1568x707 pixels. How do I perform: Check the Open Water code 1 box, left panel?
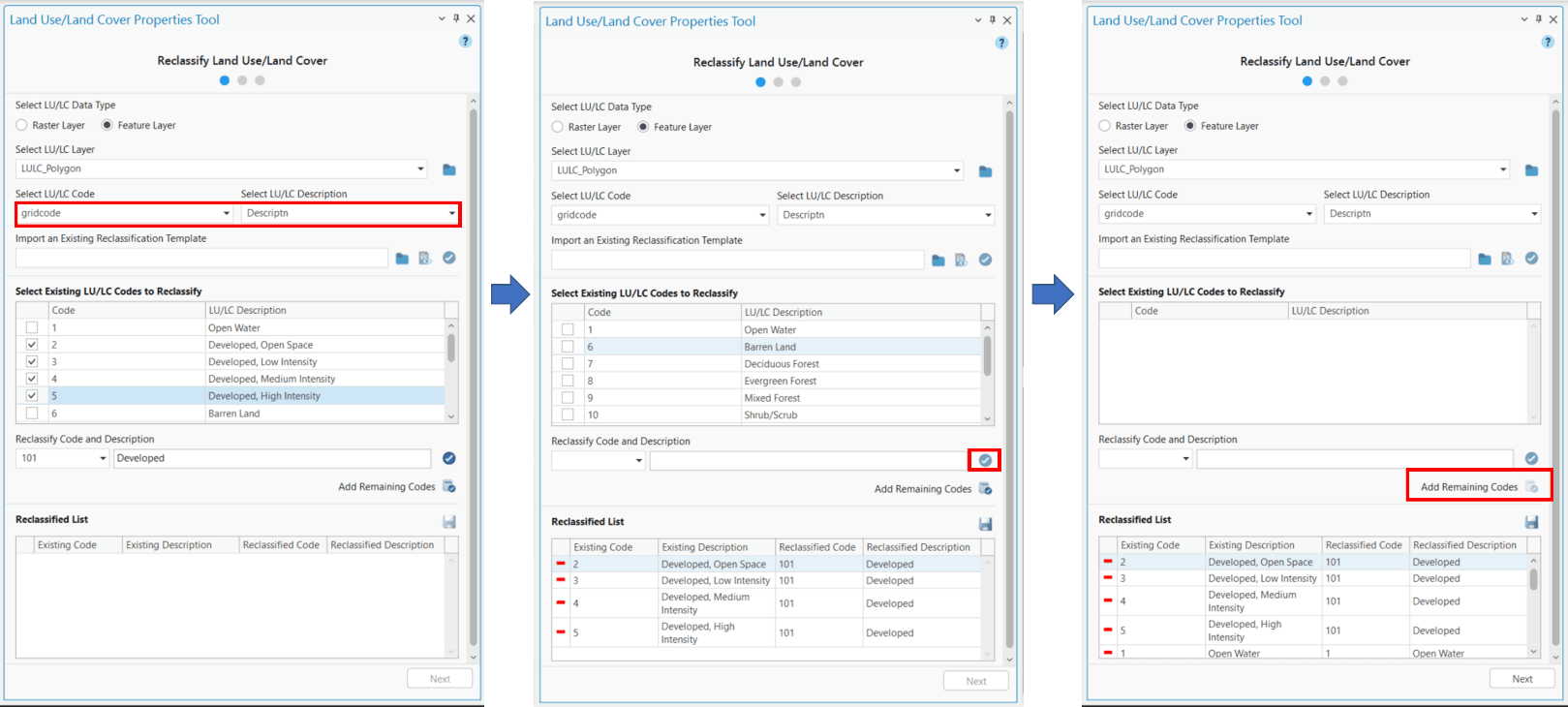32,327
